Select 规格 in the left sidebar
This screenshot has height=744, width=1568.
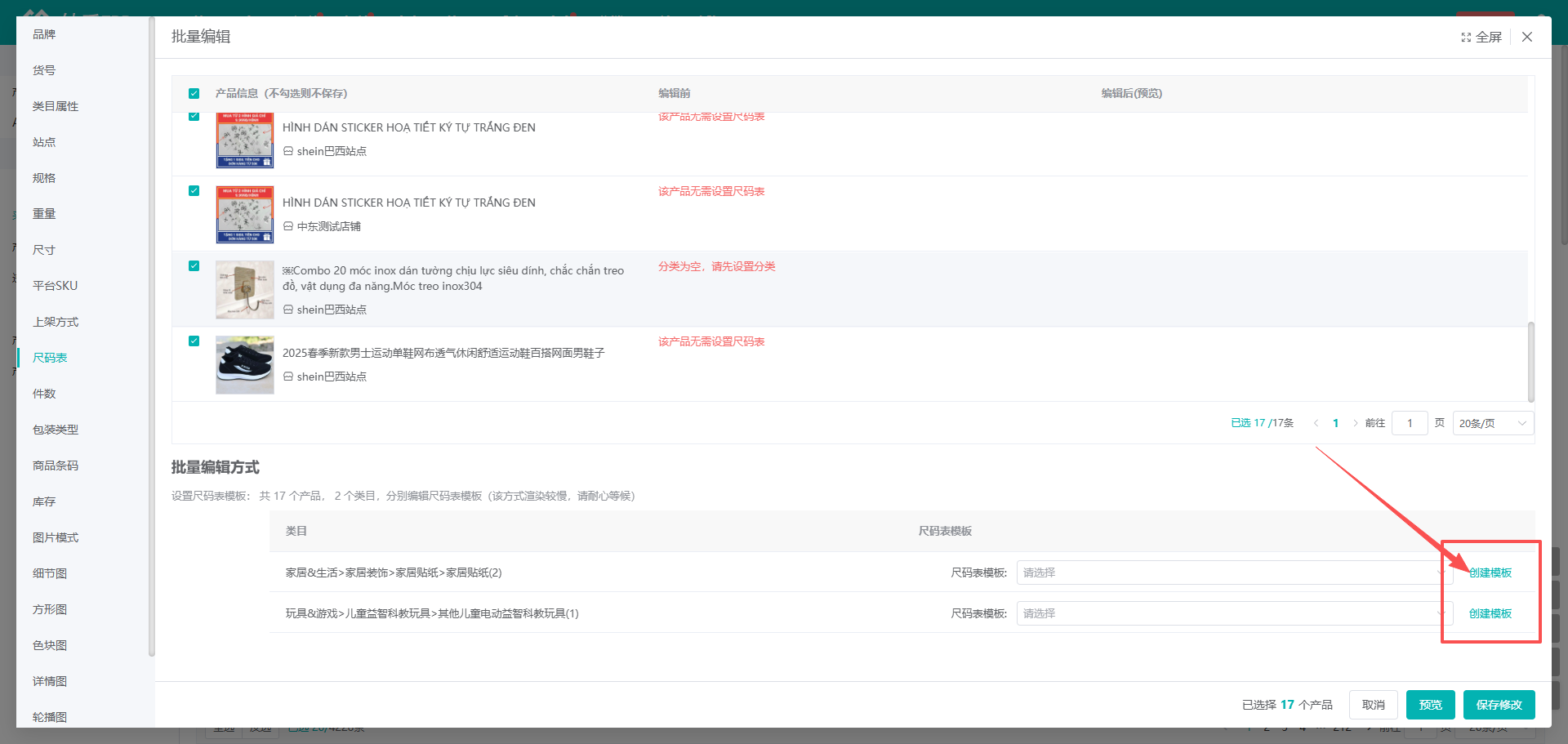[44, 178]
